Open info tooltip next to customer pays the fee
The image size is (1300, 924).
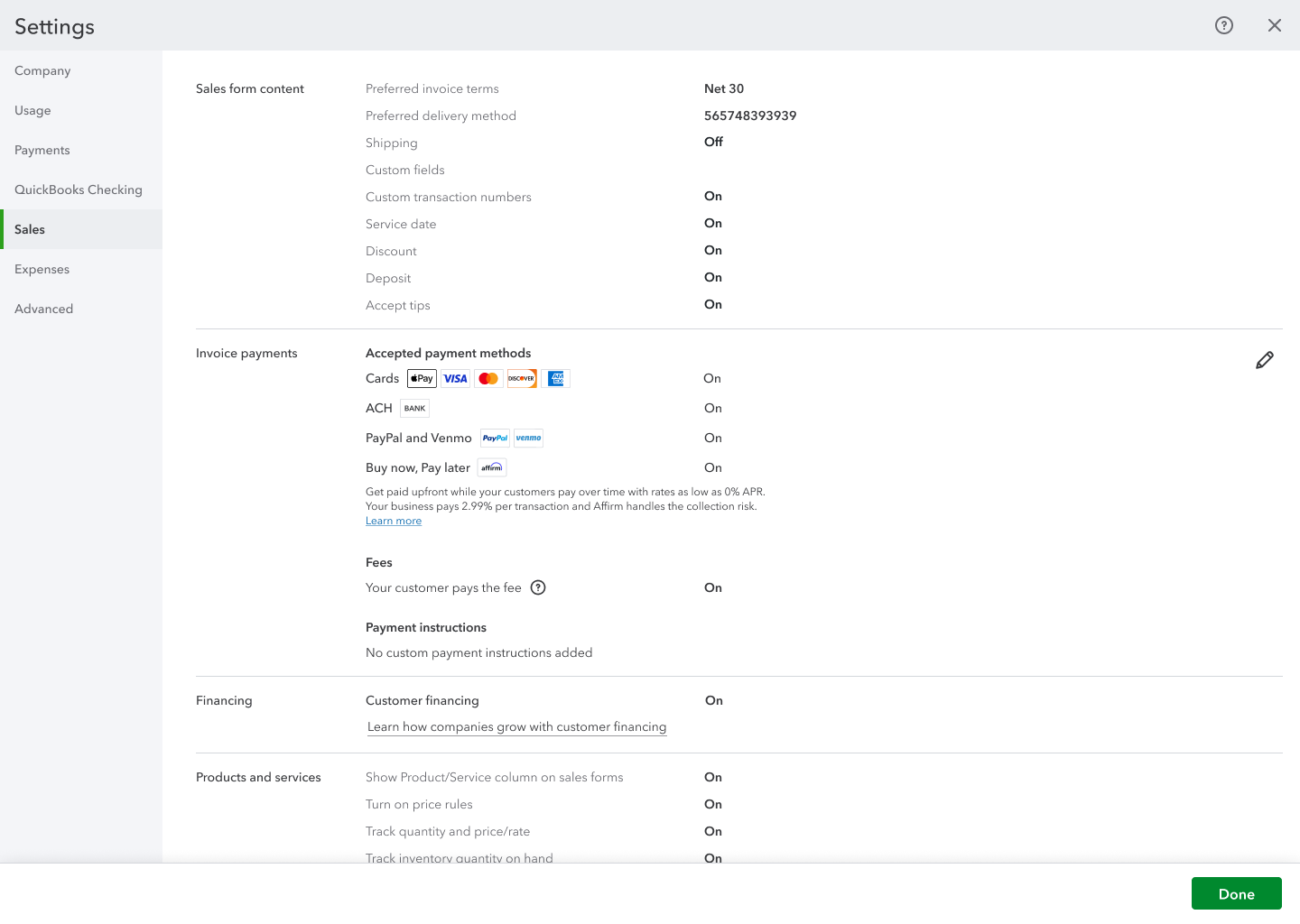pyautogui.click(x=538, y=587)
